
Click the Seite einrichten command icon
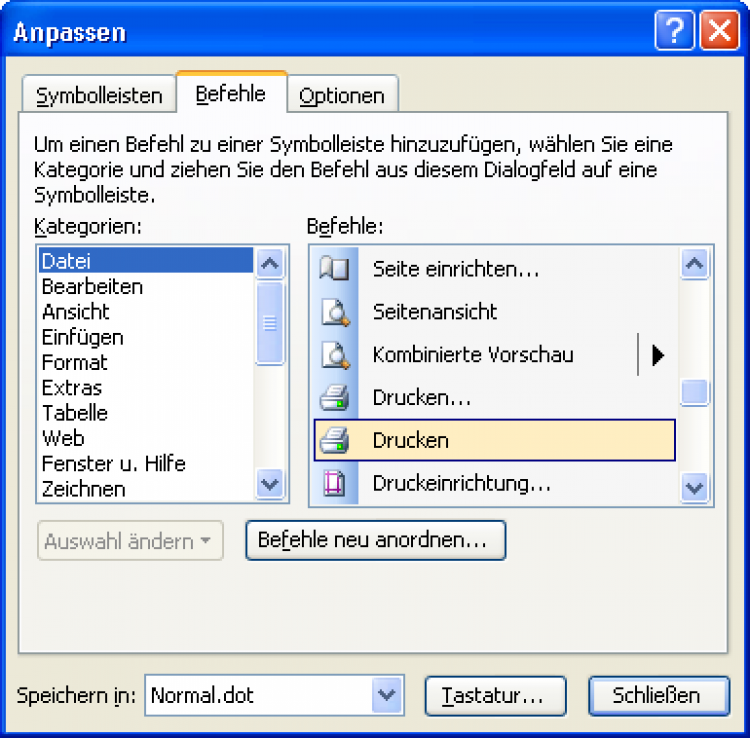pos(333,269)
